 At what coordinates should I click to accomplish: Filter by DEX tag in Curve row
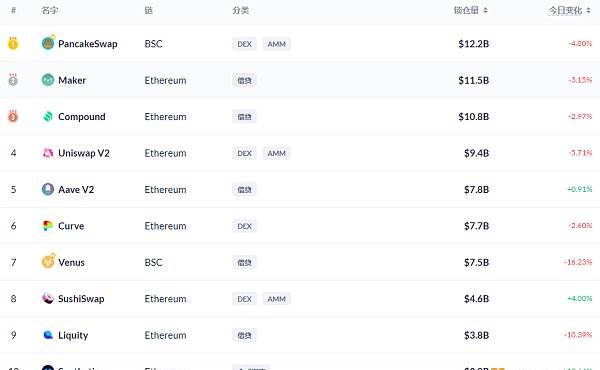click(x=244, y=226)
